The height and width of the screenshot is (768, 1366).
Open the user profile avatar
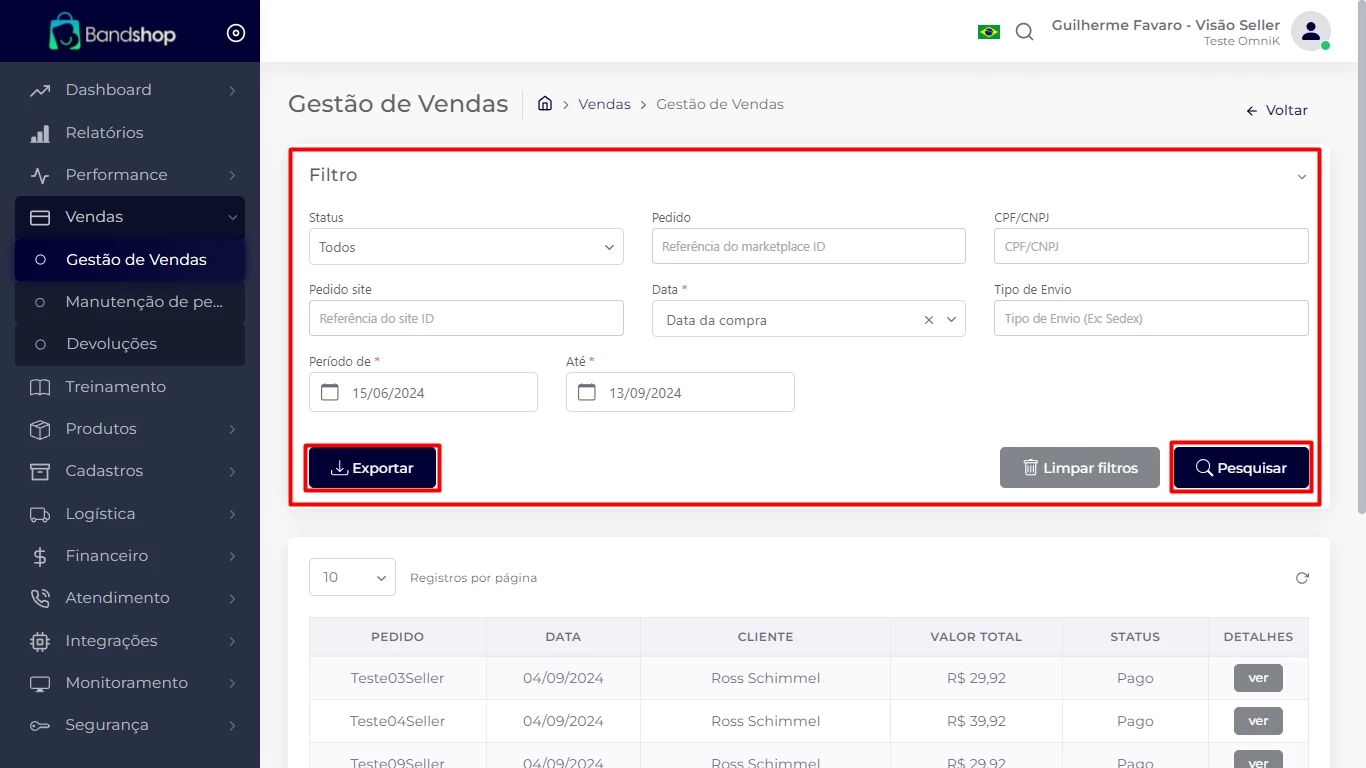tap(1310, 31)
